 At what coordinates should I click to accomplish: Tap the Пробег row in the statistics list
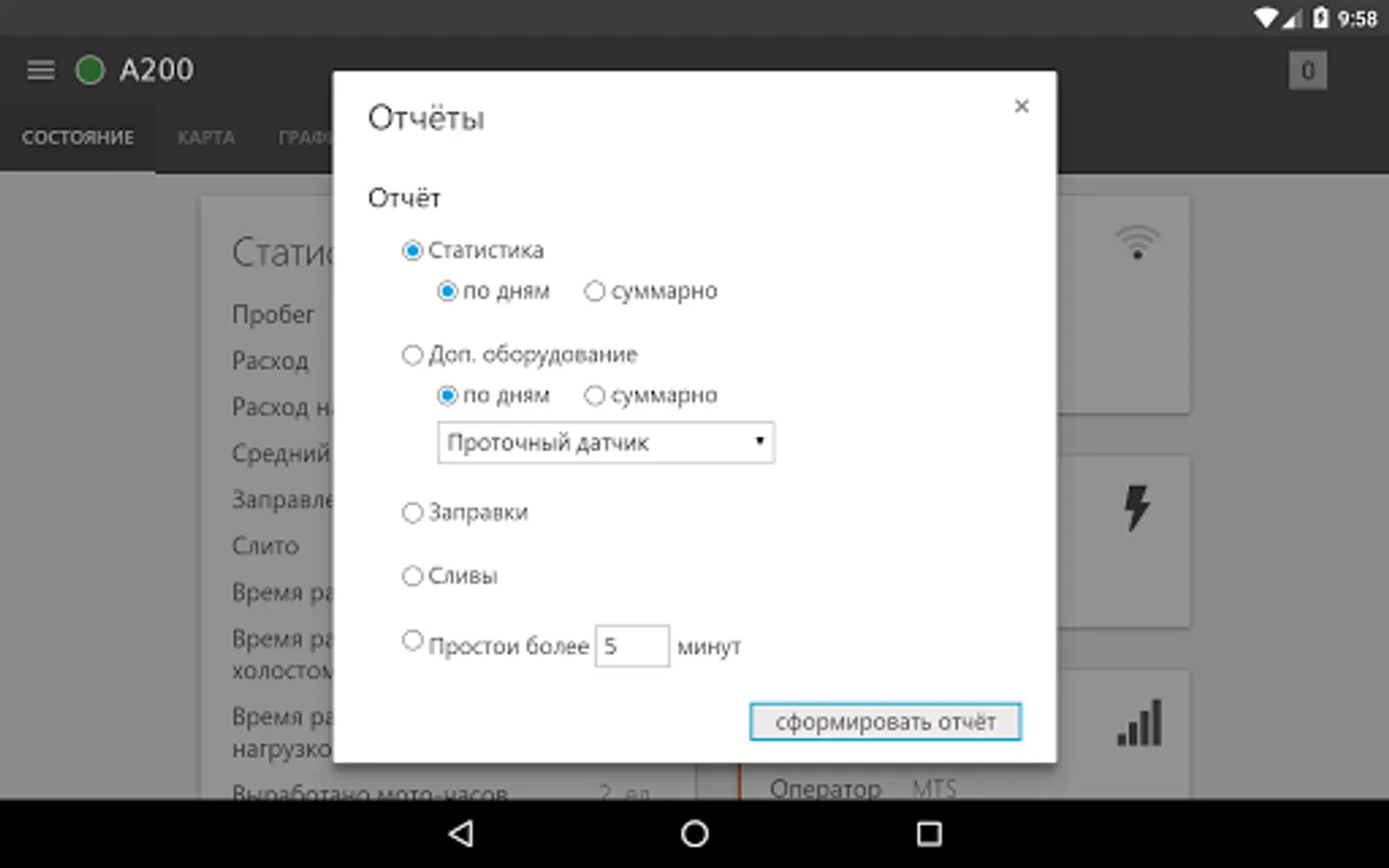pyautogui.click(x=273, y=314)
